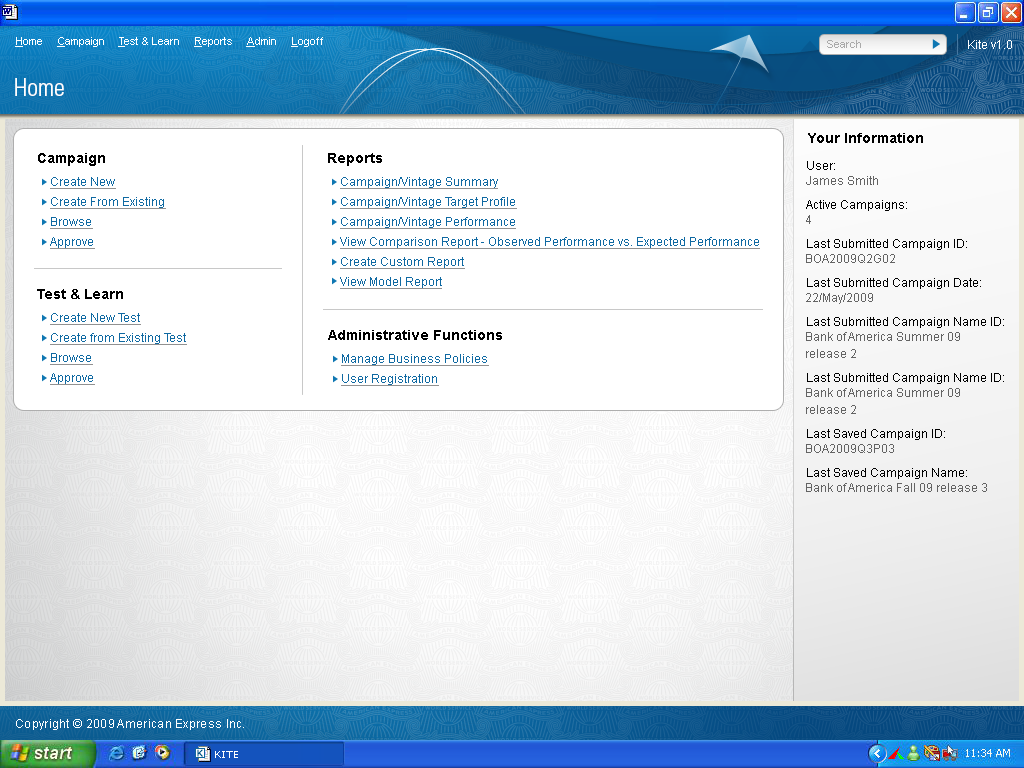Open the Campaign menu
Screen dimensions: 1024x768
(x=80, y=42)
